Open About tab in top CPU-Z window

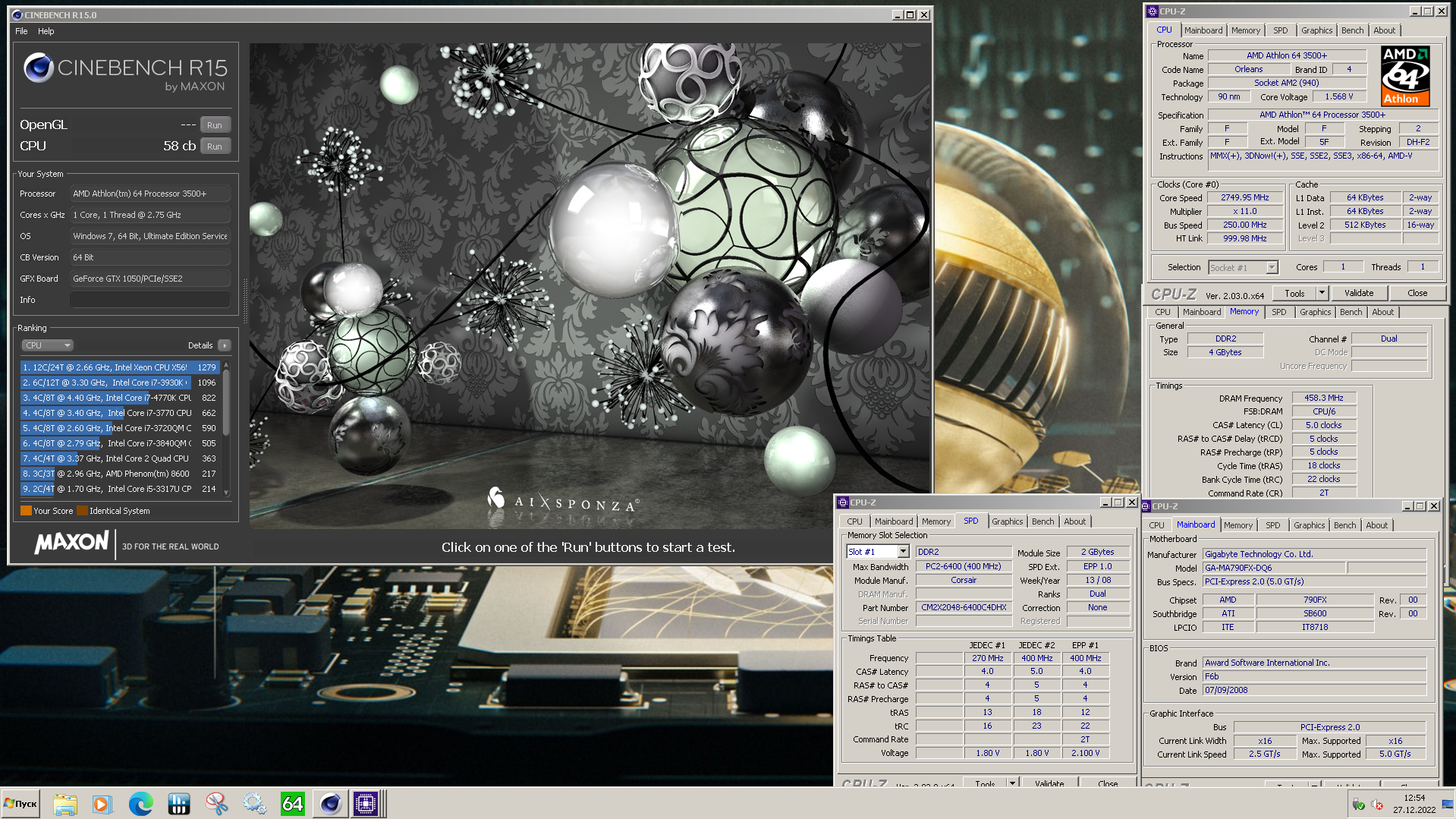1384,30
